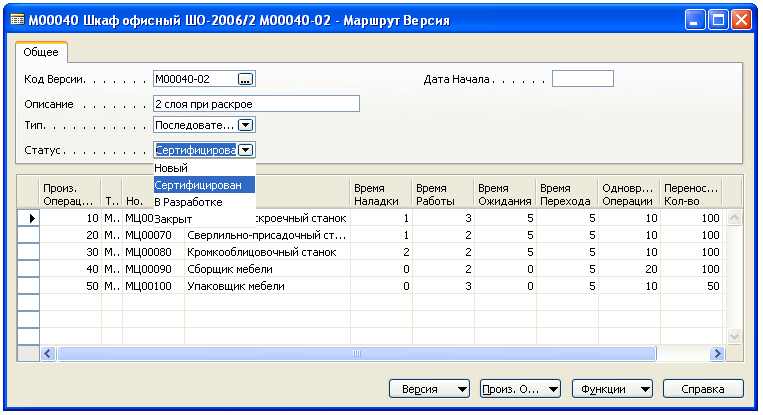Pick Закрыт in the status list
The width and height of the screenshot is (763, 415).
coord(173,218)
